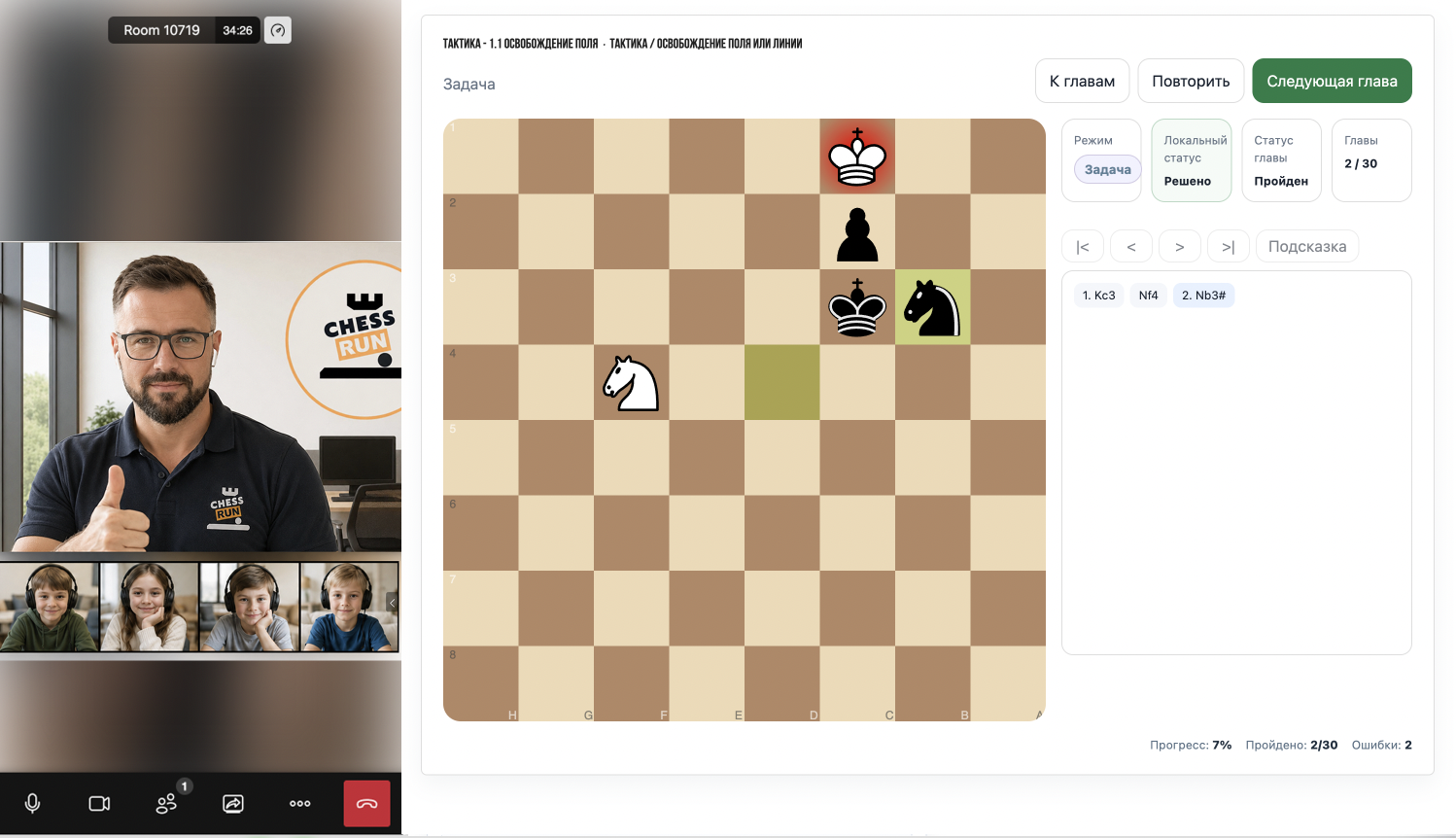Click the white knight on the board
The image size is (1456, 838).
coord(631,383)
